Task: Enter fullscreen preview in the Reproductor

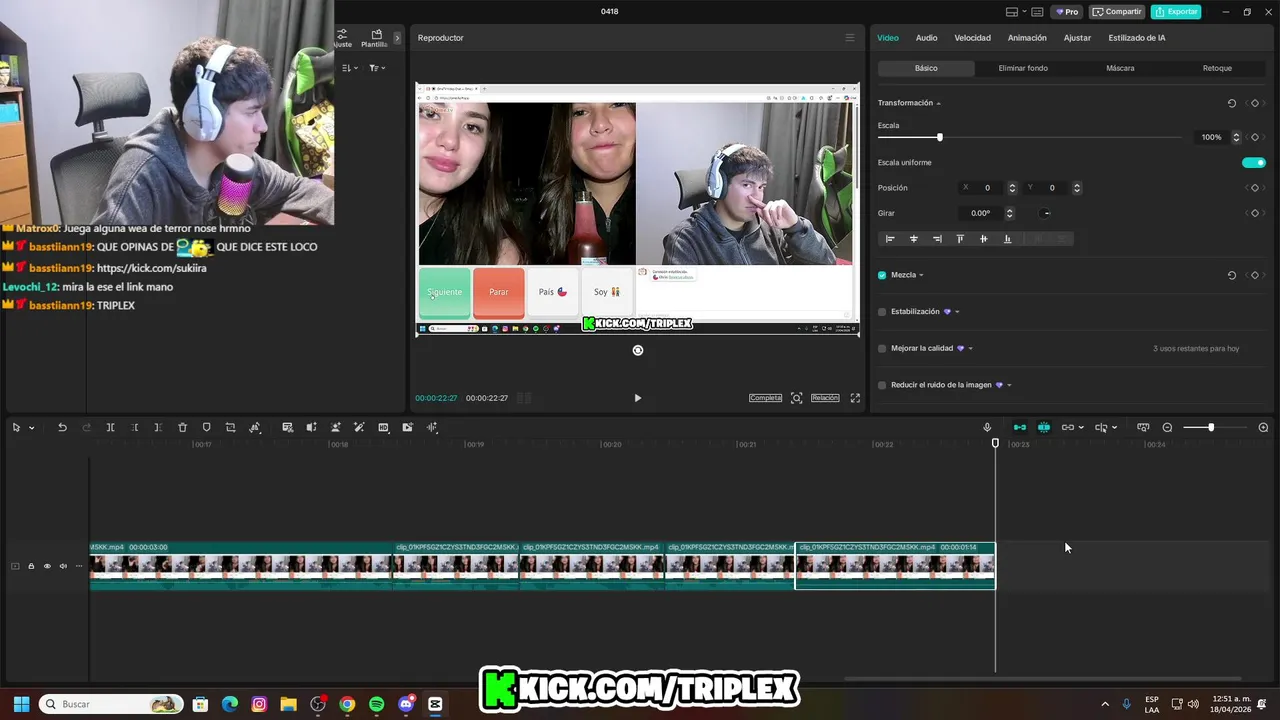Action: 855,398
